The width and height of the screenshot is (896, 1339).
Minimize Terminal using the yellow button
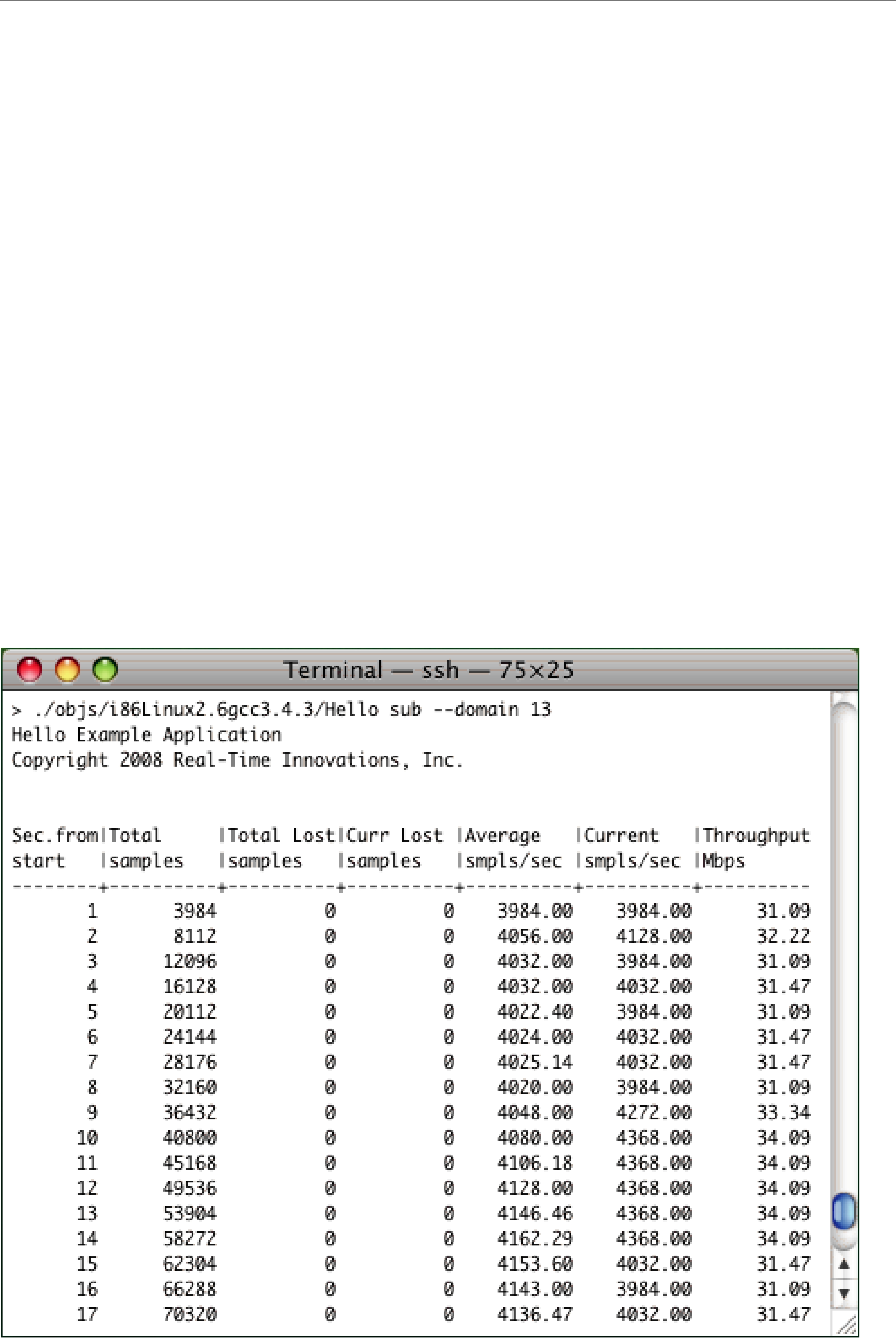pos(67,670)
